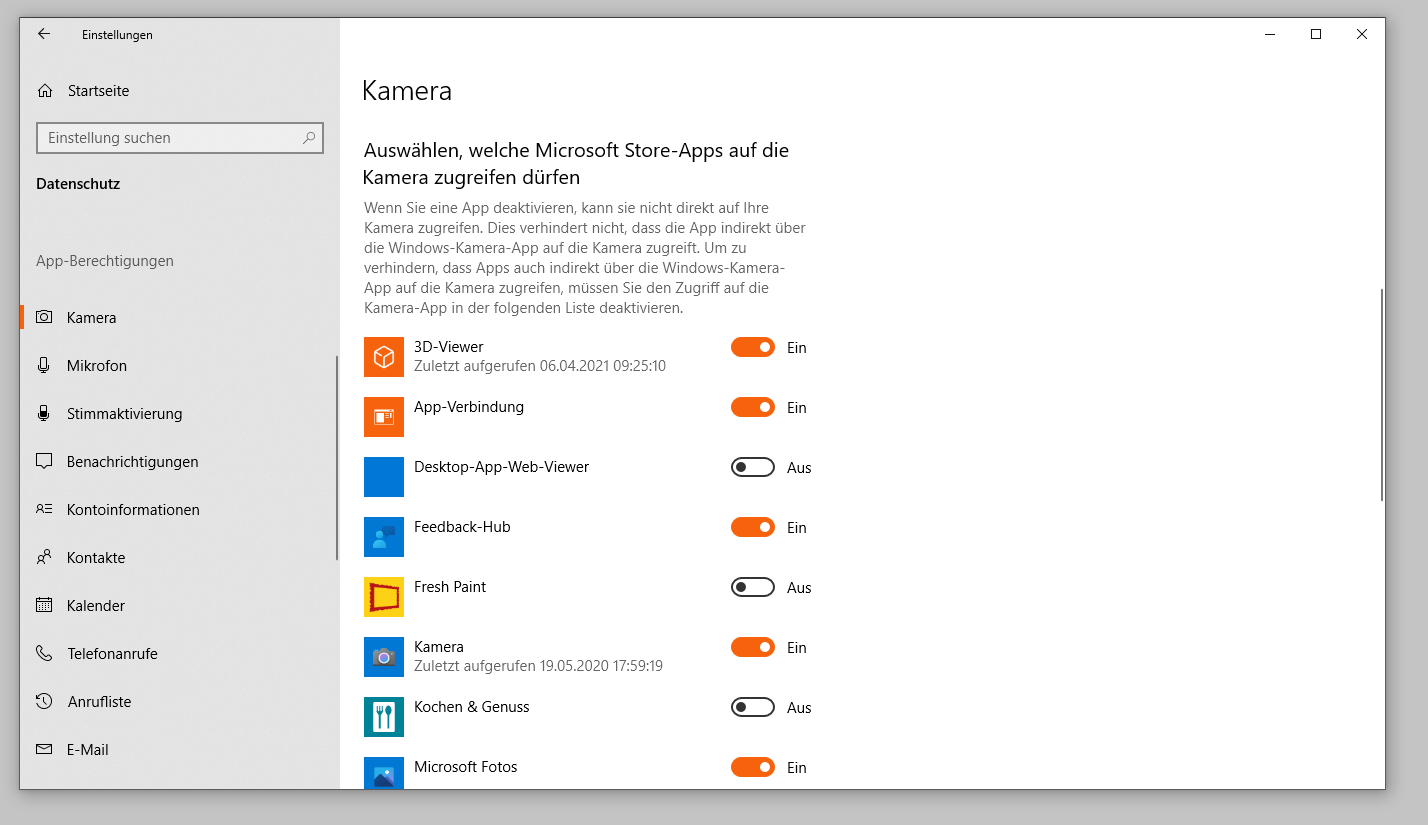Click the back arrow in Einstellungen
The width and height of the screenshot is (1428, 825).
tap(43, 34)
